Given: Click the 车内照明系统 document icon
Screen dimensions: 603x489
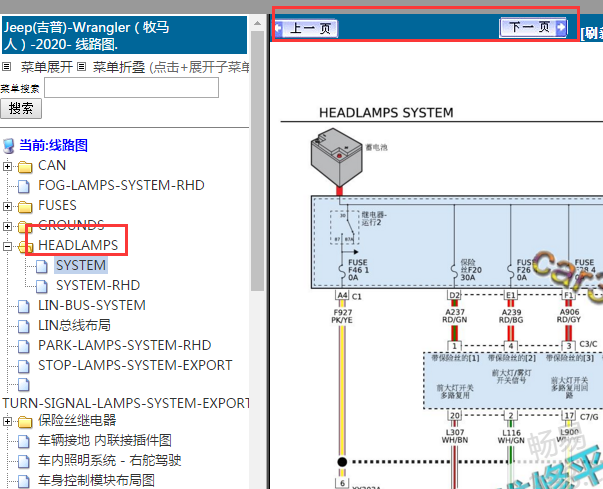Looking at the screenshot, I should click(24, 461).
